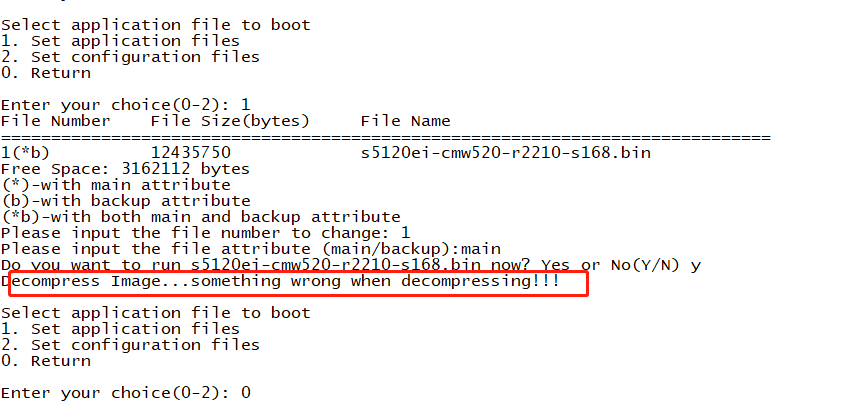The width and height of the screenshot is (843, 410).
Task: Select the file size value 12435750
Action: click(x=190, y=153)
